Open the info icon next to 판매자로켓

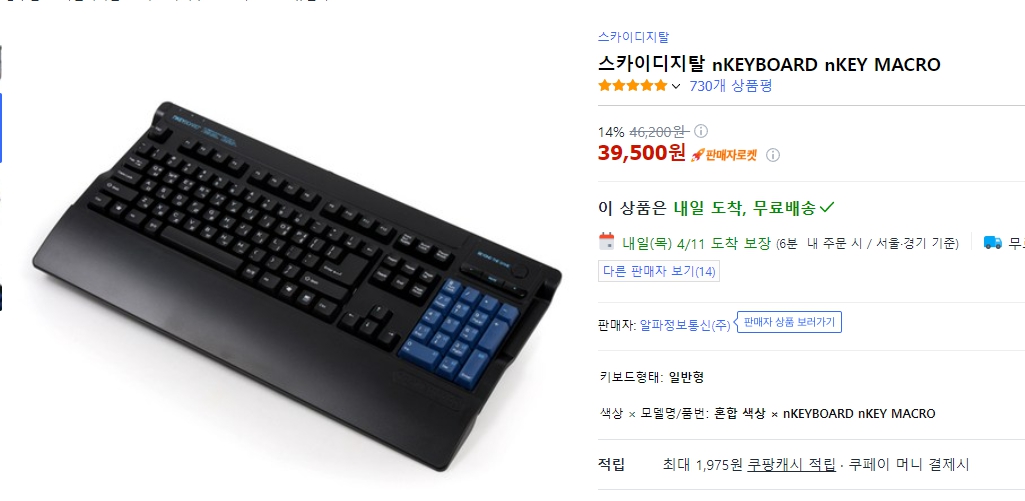tap(773, 155)
